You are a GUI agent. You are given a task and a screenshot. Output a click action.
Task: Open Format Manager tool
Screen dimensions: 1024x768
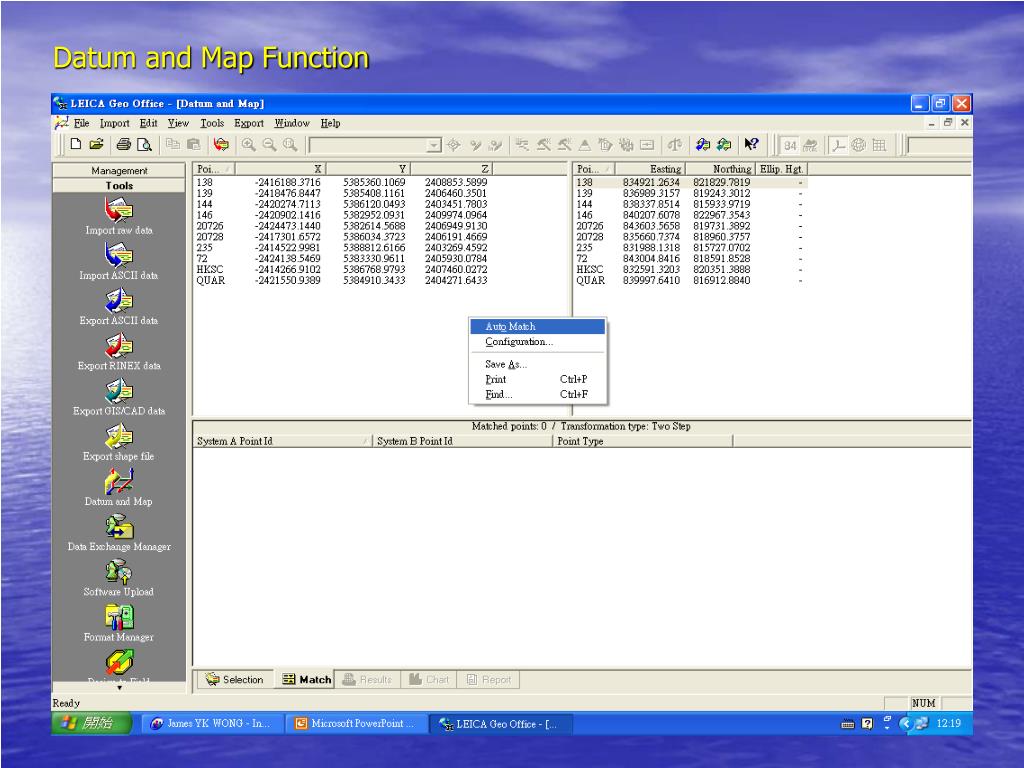[x=119, y=623]
